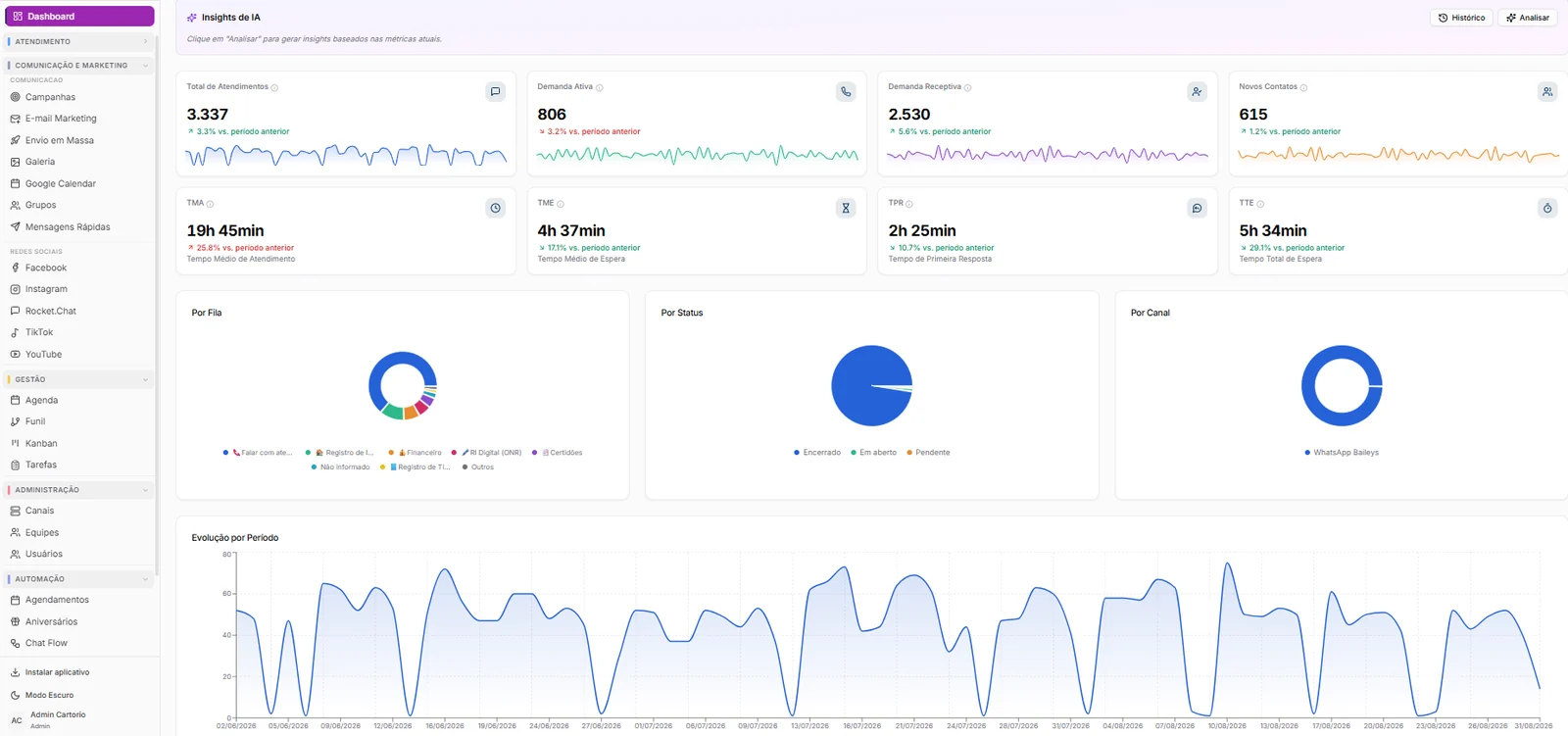Toggle the Não informado legend entry

click(340, 467)
